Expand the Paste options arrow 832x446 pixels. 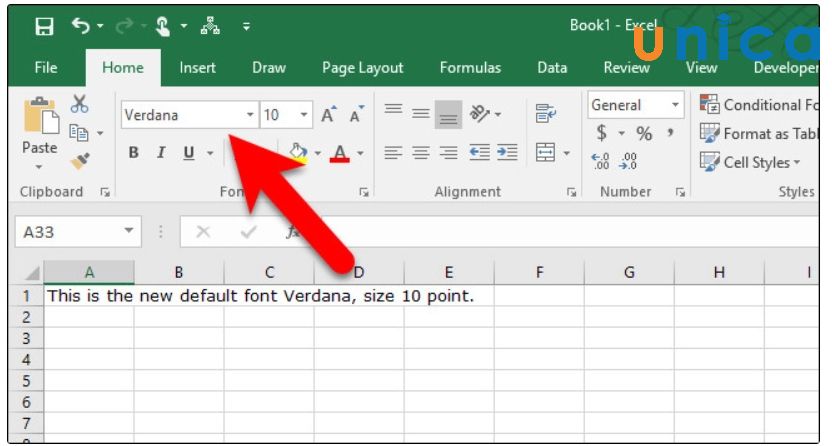[39, 167]
